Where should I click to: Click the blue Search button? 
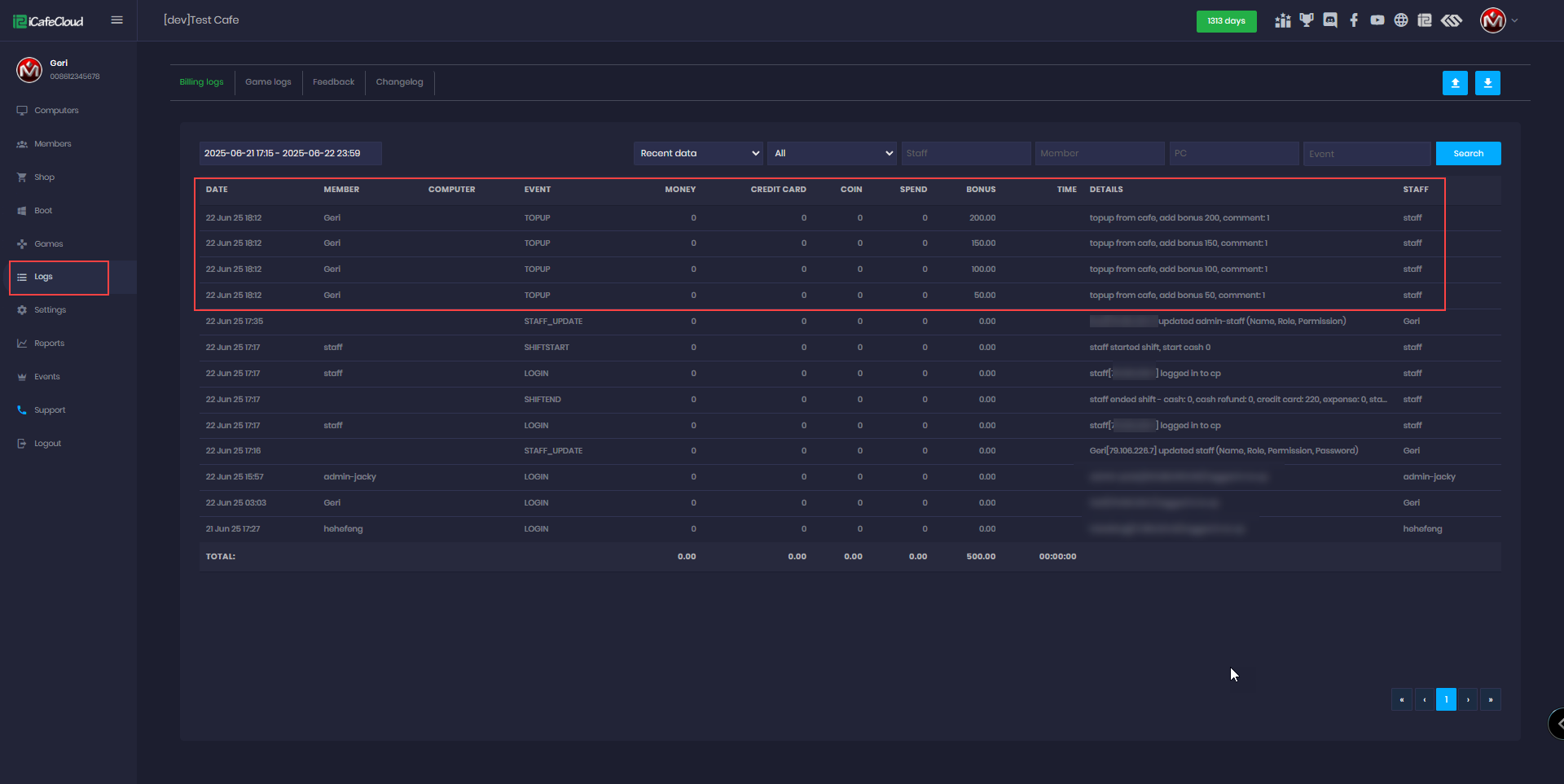(x=1468, y=153)
